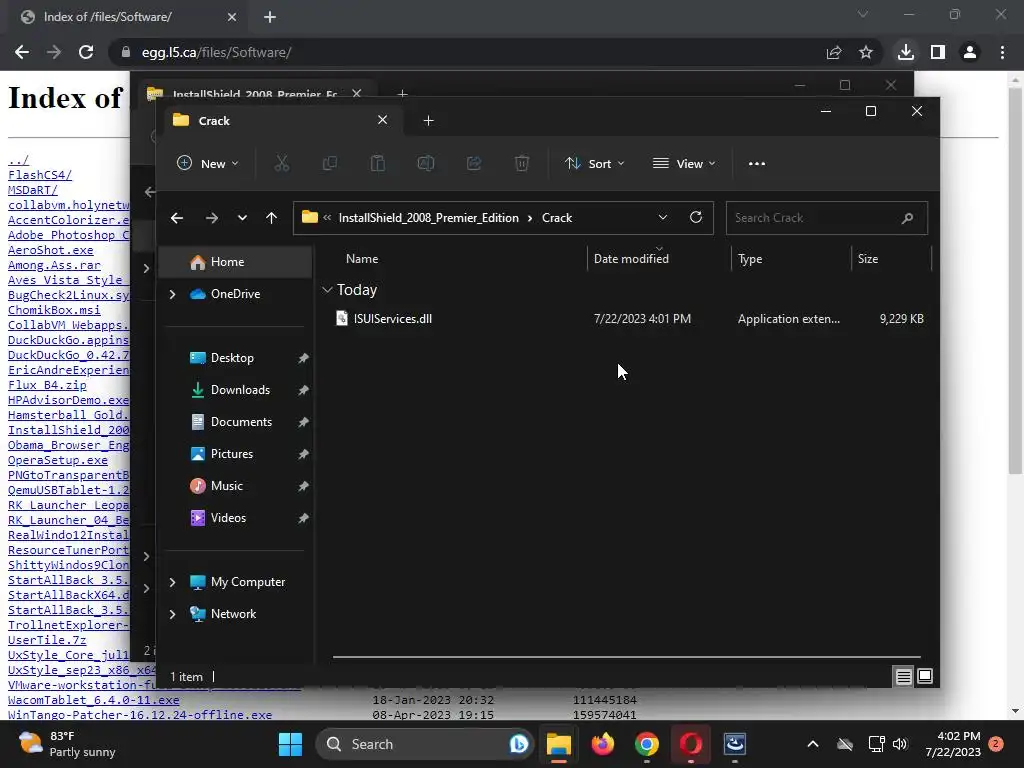The height and width of the screenshot is (768, 1024).
Task: Open the WacomTablet_6.4.0-11.exe link
Action: (93, 700)
